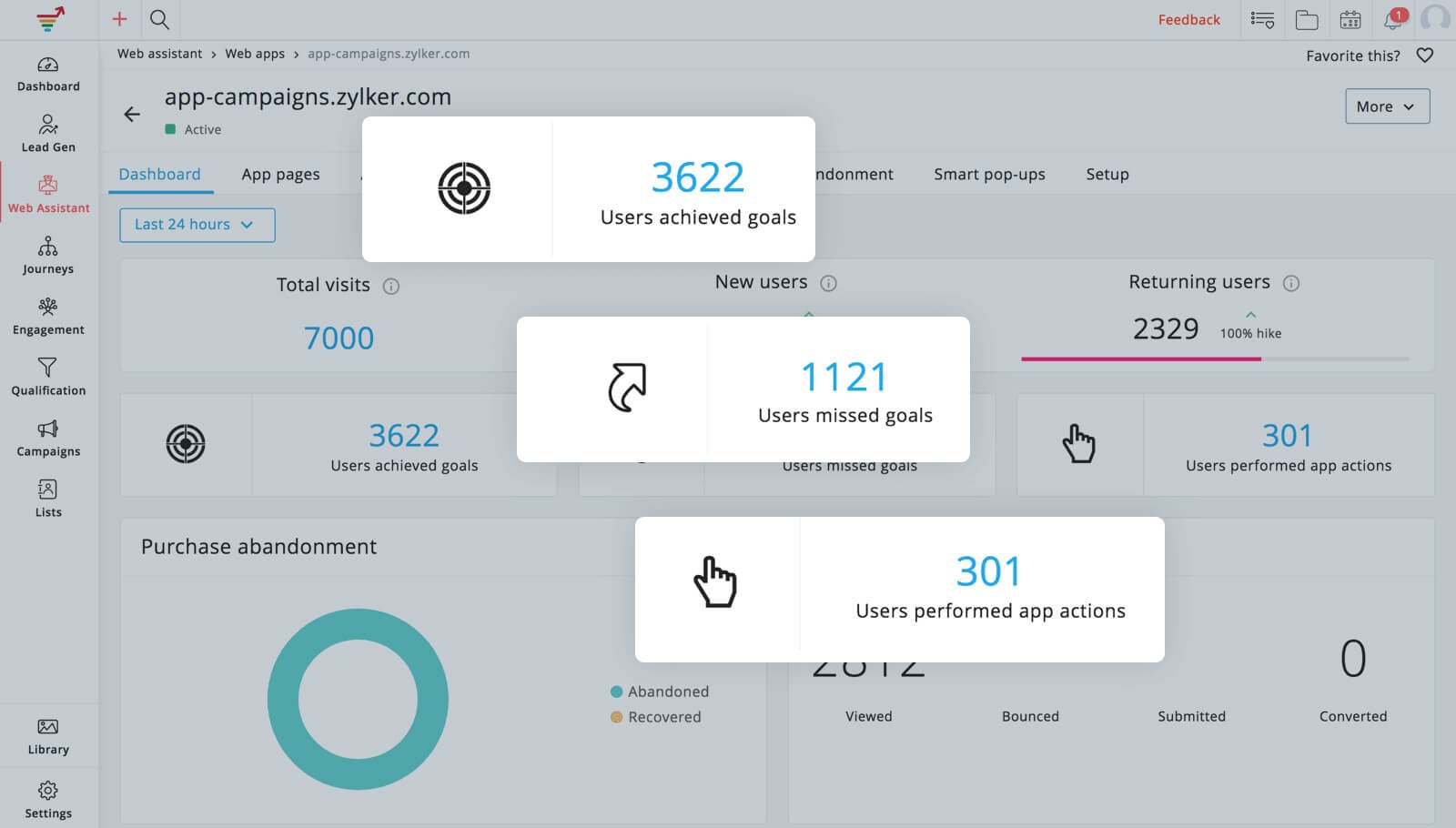Screen dimensions: 1456x828
Task: Click the dimmed 301 value in the tile row
Action: coord(1288,436)
